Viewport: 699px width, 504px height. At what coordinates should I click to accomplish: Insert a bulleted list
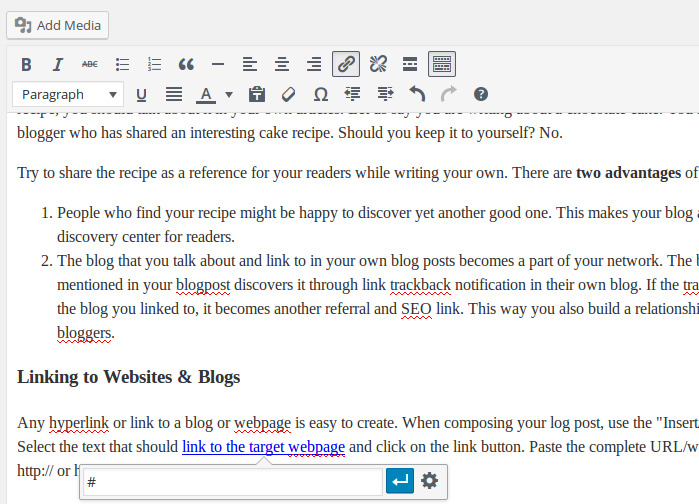pyautogui.click(x=122, y=64)
